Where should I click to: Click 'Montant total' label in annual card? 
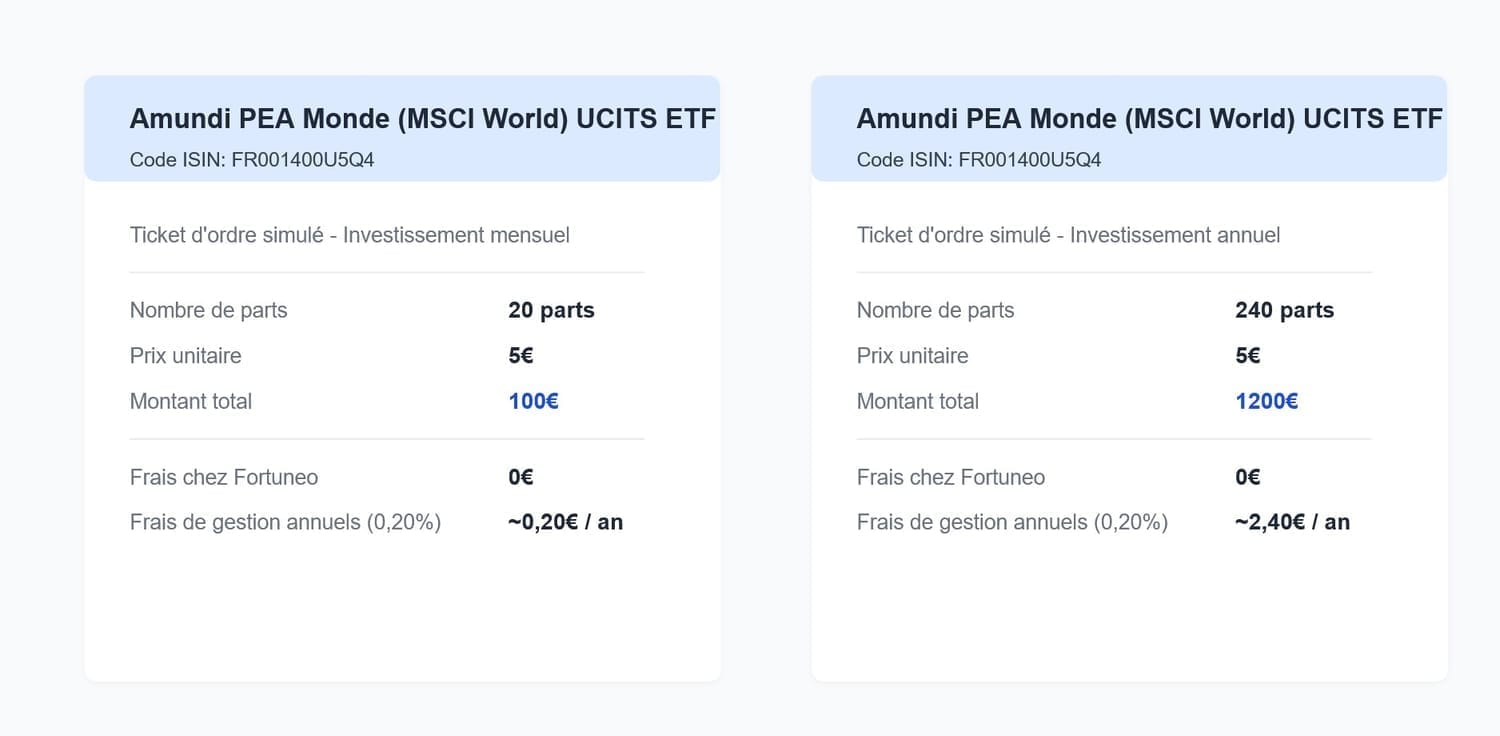[x=917, y=401]
